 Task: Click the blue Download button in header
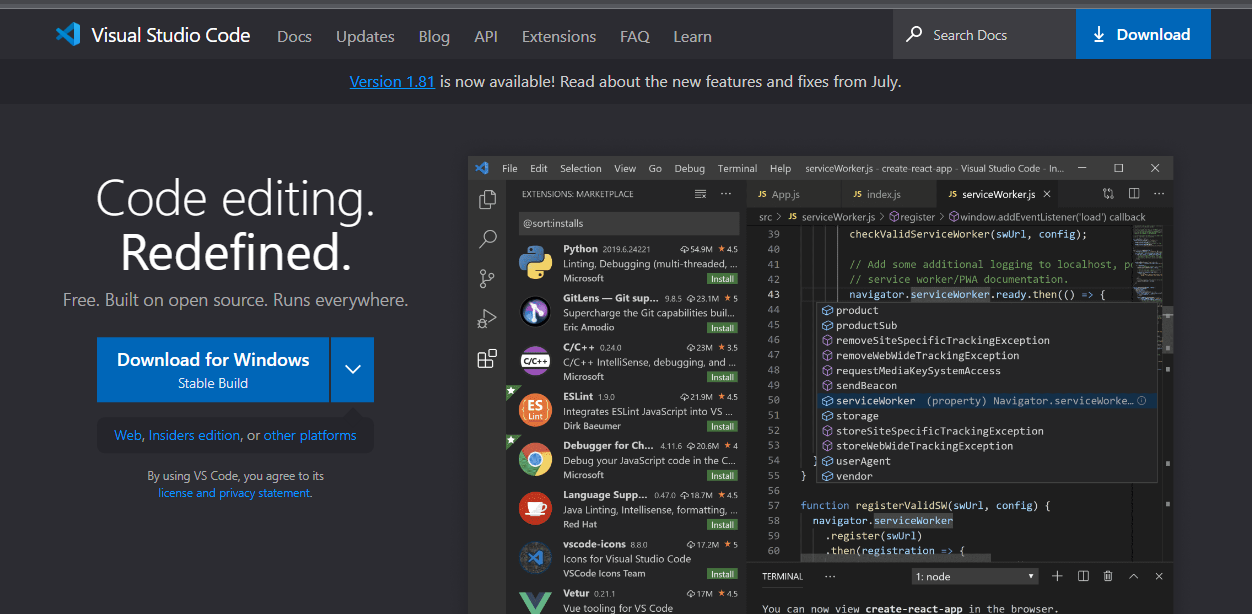(x=1143, y=34)
